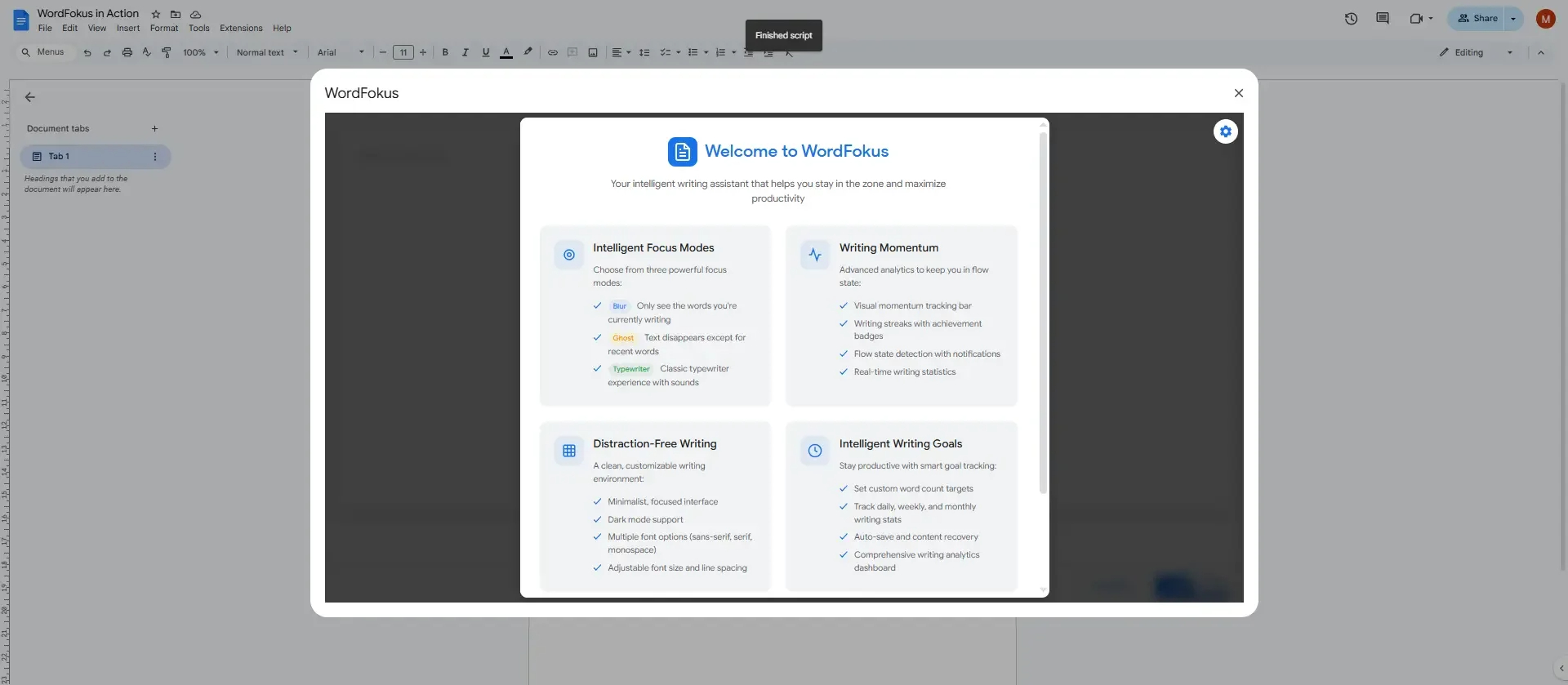Open the Tools menu
The image size is (1568, 685).
[x=198, y=29]
